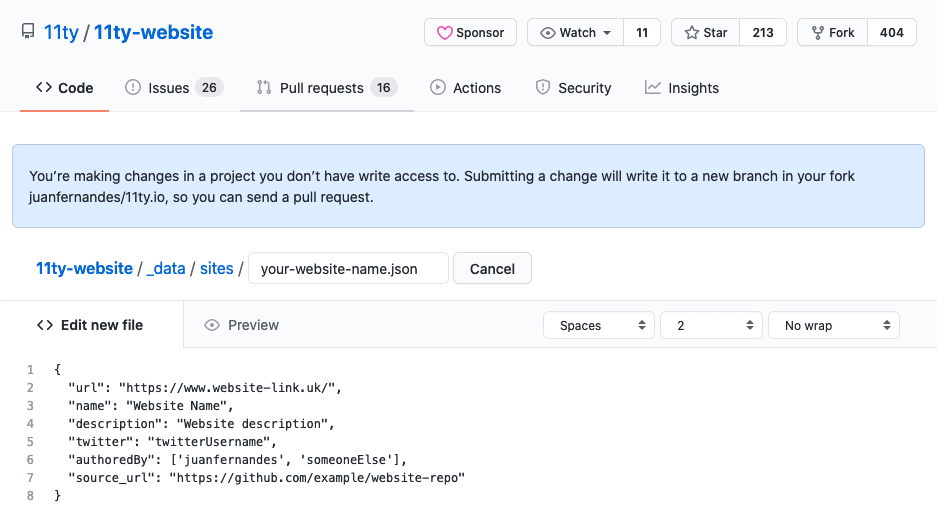View the watchers count 11

pyautogui.click(x=642, y=32)
